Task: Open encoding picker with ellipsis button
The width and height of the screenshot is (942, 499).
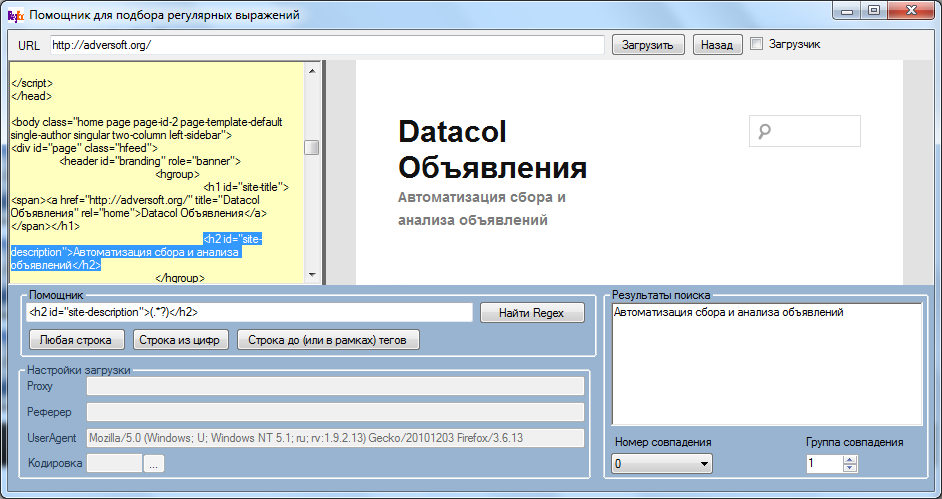Action: (x=153, y=463)
